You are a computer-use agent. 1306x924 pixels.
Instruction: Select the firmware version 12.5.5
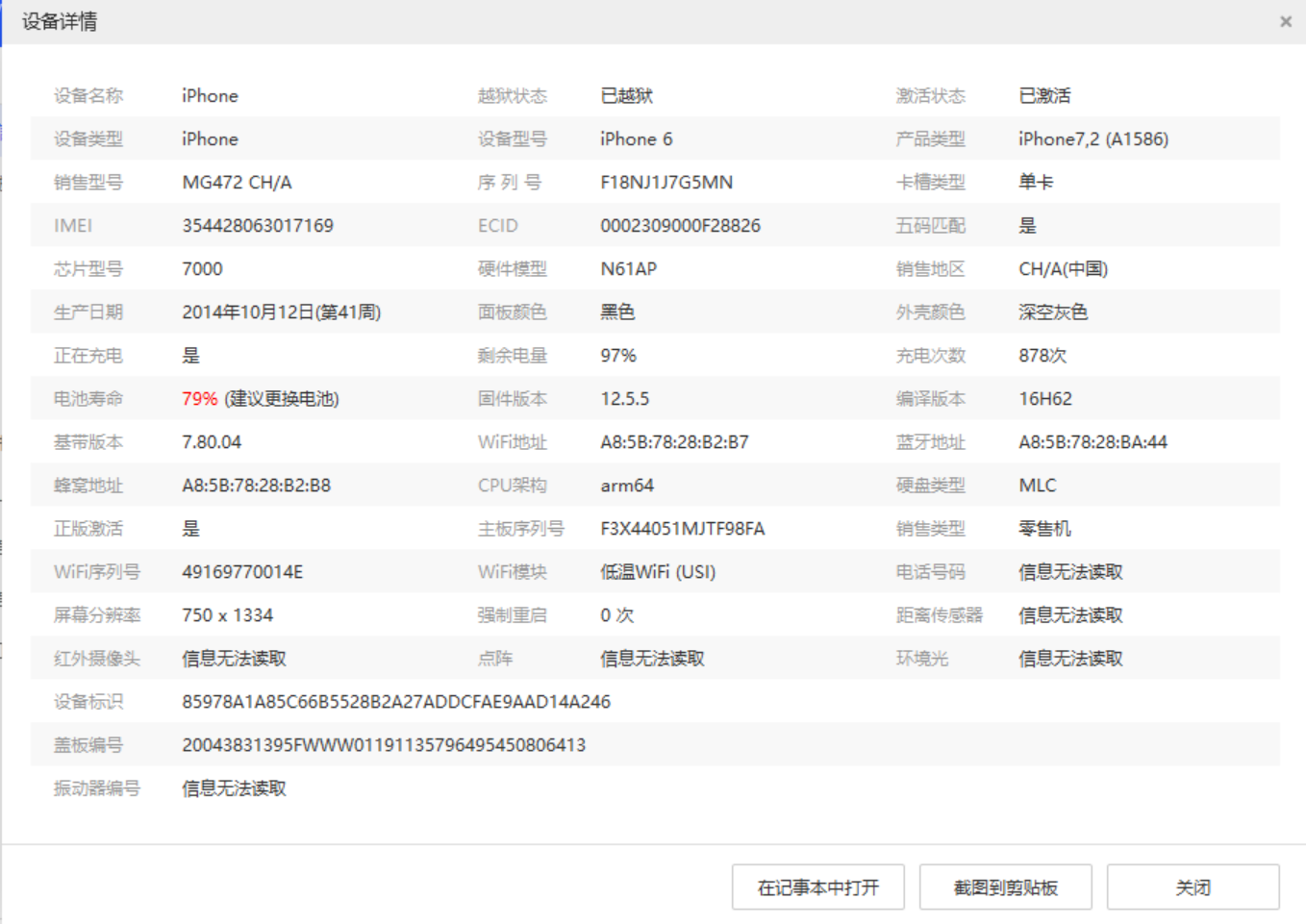coord(625,399)
